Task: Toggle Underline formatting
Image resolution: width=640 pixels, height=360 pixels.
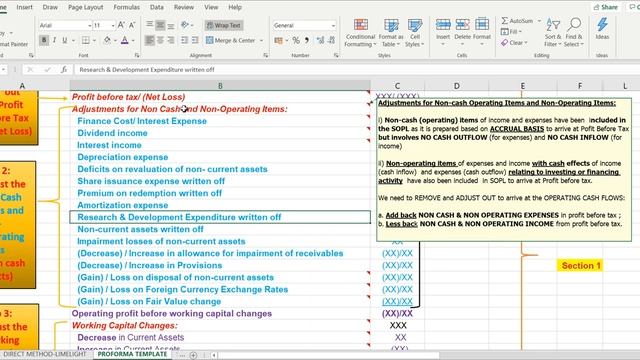Action: [64, 40]
